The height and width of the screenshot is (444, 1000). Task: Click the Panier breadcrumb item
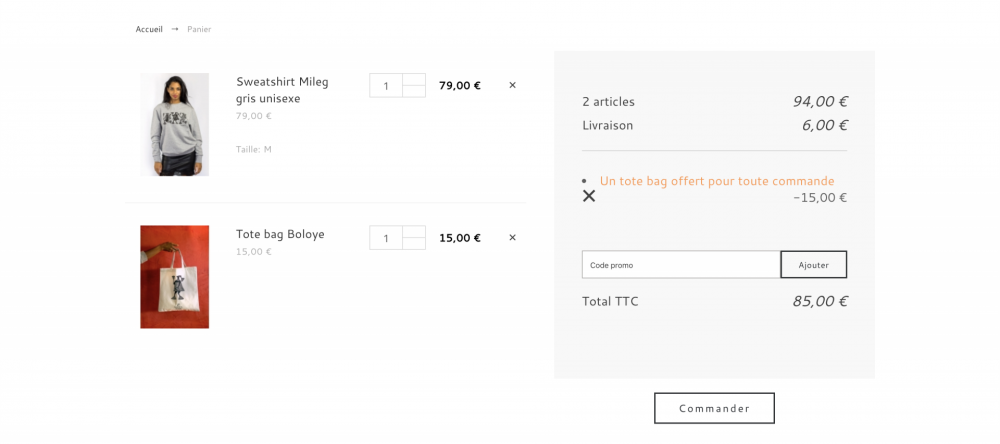click(x=199, y=29)
